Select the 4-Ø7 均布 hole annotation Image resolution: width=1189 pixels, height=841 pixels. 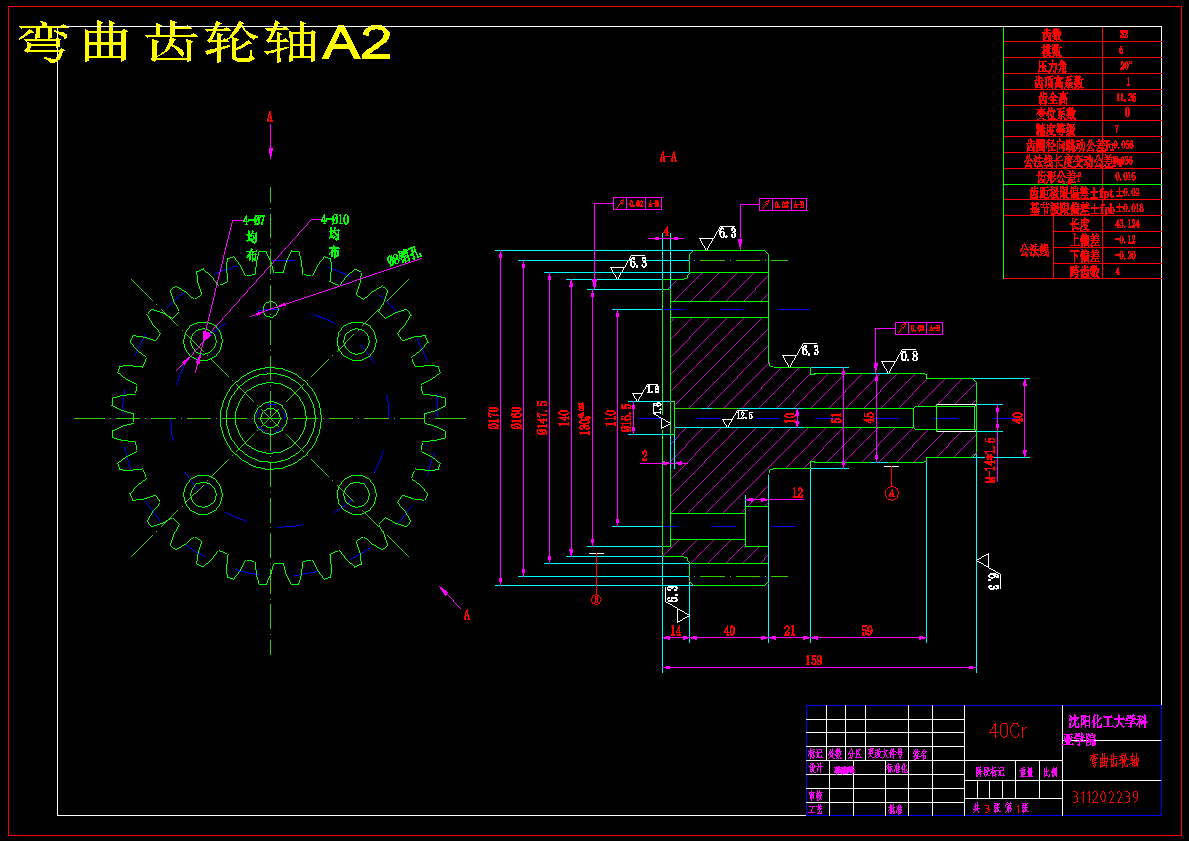click(x=253, y=237)
